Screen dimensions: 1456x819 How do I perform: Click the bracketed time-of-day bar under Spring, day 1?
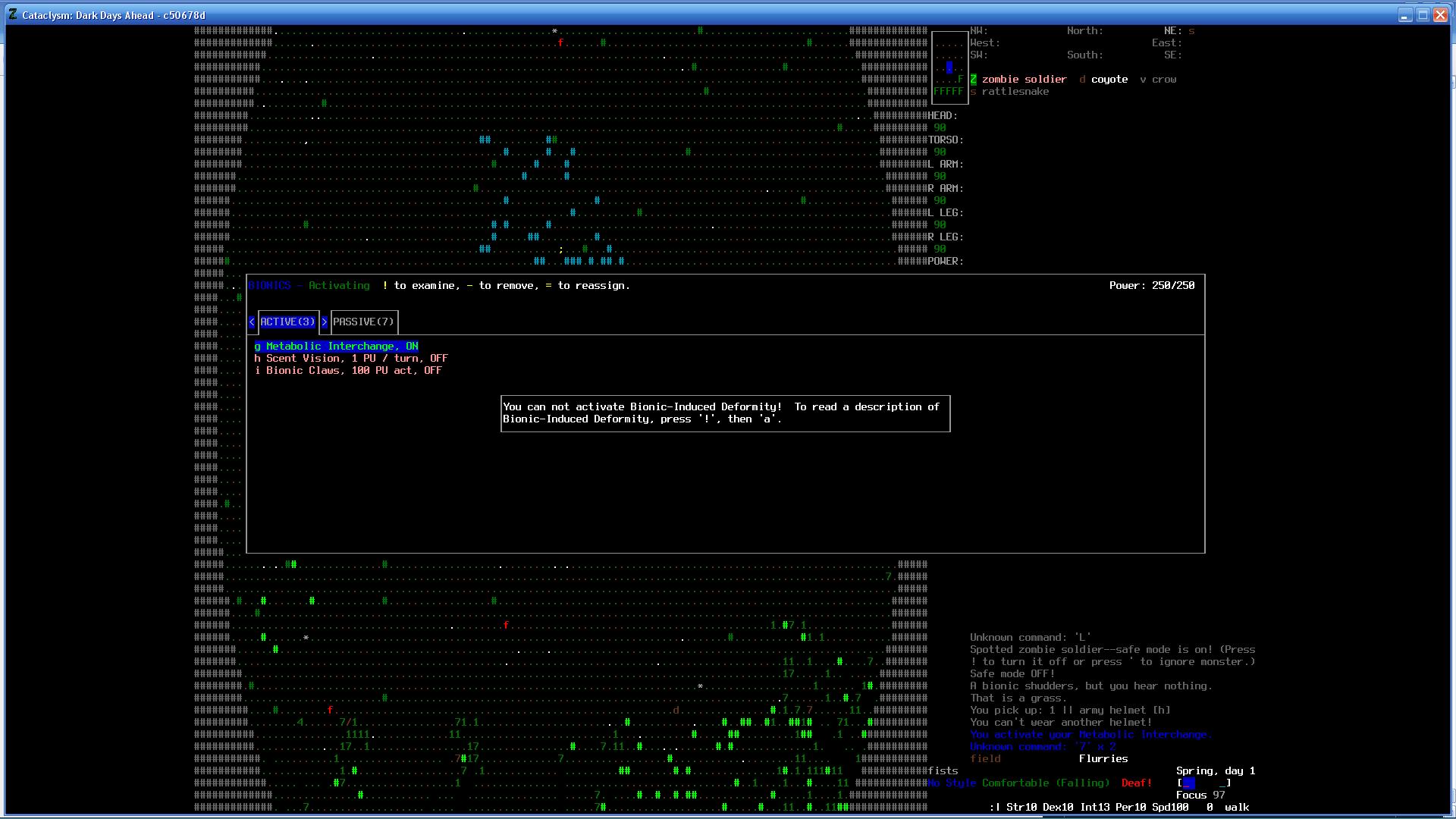pyautogui.click(x=1203, y=783)
